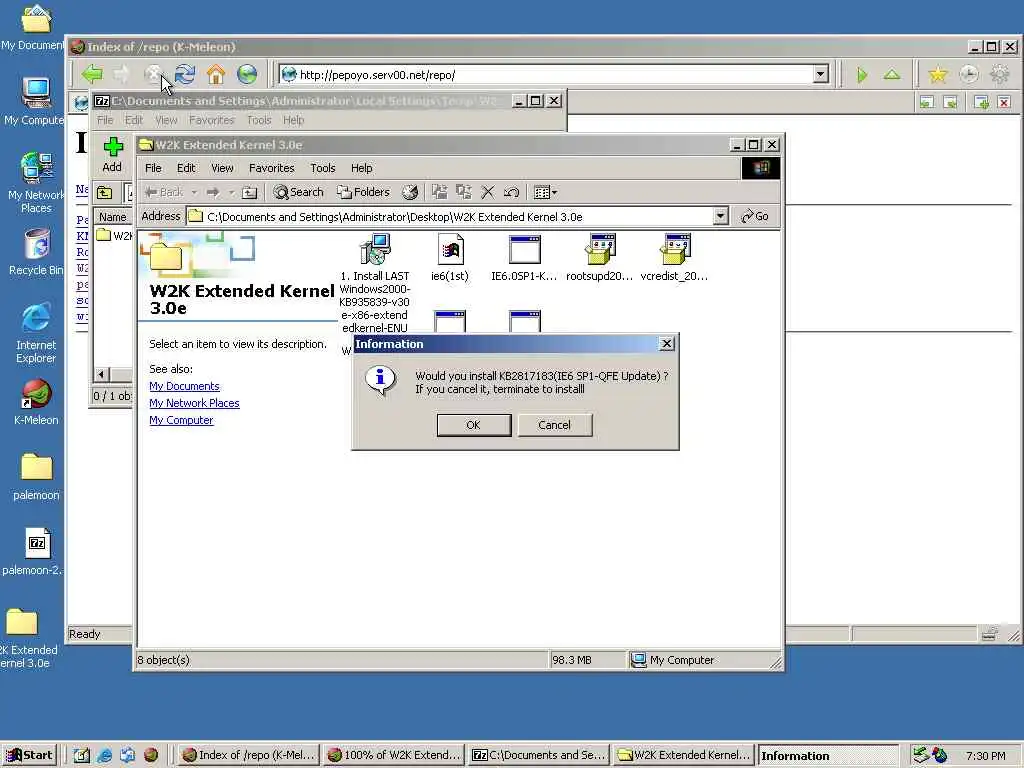
Task: Open the Explorer File menu
Action: click(153, 168)
